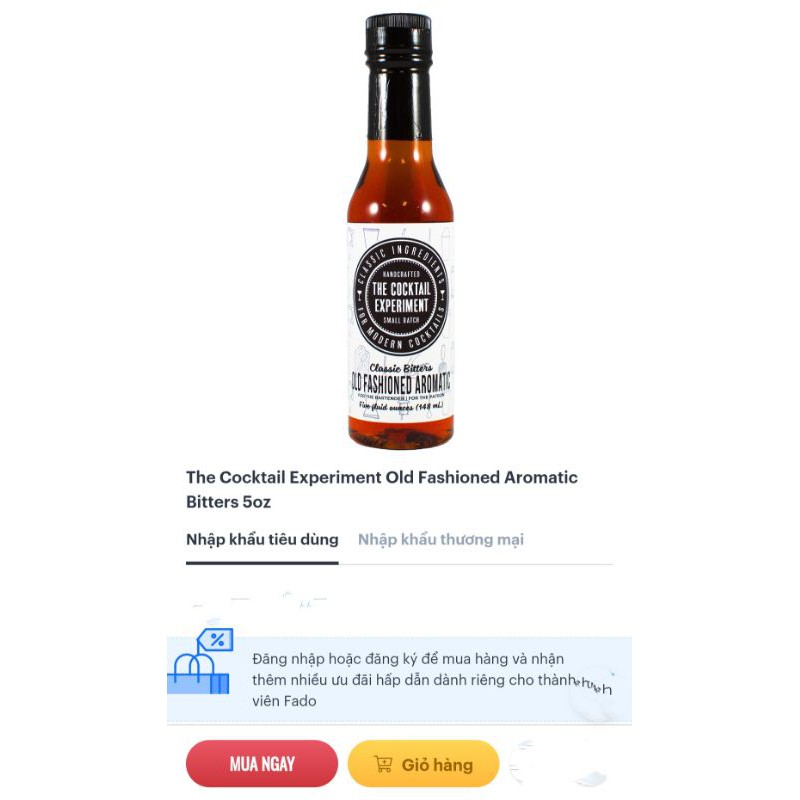Click the bottom of the bottle below label
The height and width of the screenshot is (800, 800).
click(401, 433)
